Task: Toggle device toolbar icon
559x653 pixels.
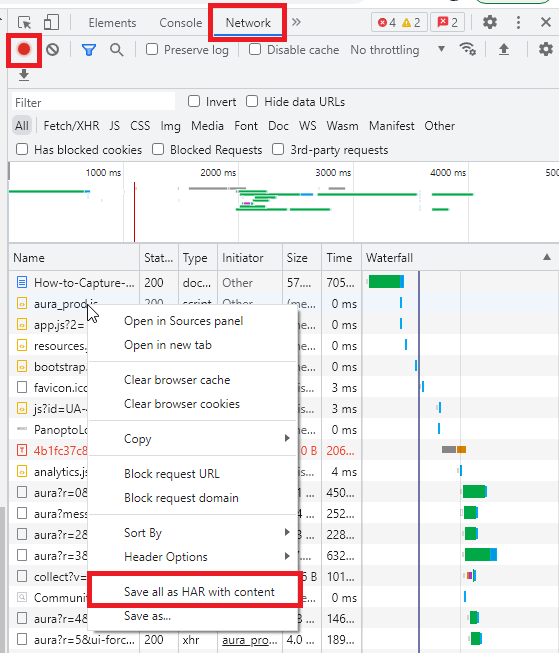Action: (x=52, y=22)
